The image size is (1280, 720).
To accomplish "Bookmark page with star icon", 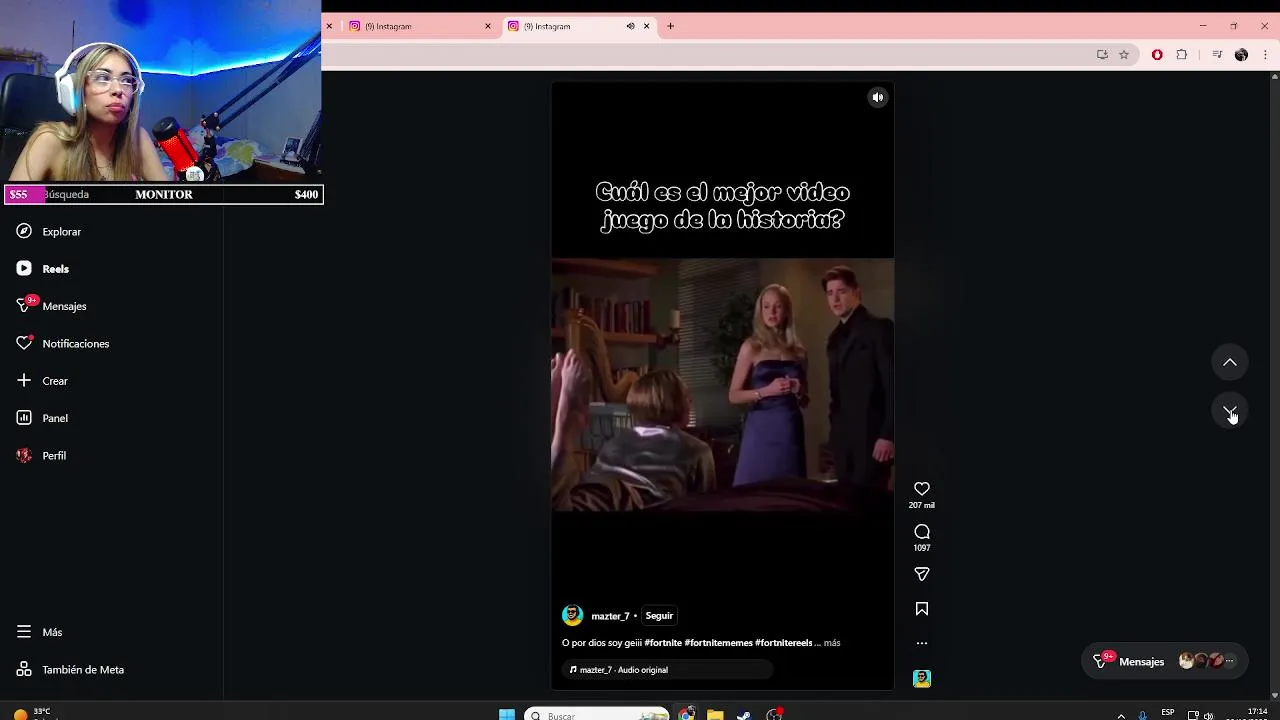I will (x=1124, y=55).
